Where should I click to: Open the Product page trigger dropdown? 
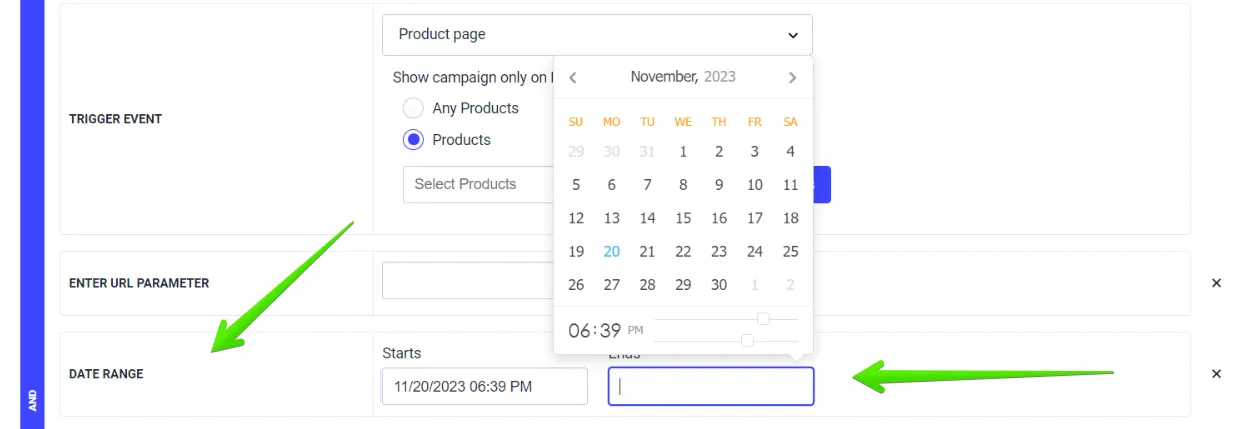(597, 34)
